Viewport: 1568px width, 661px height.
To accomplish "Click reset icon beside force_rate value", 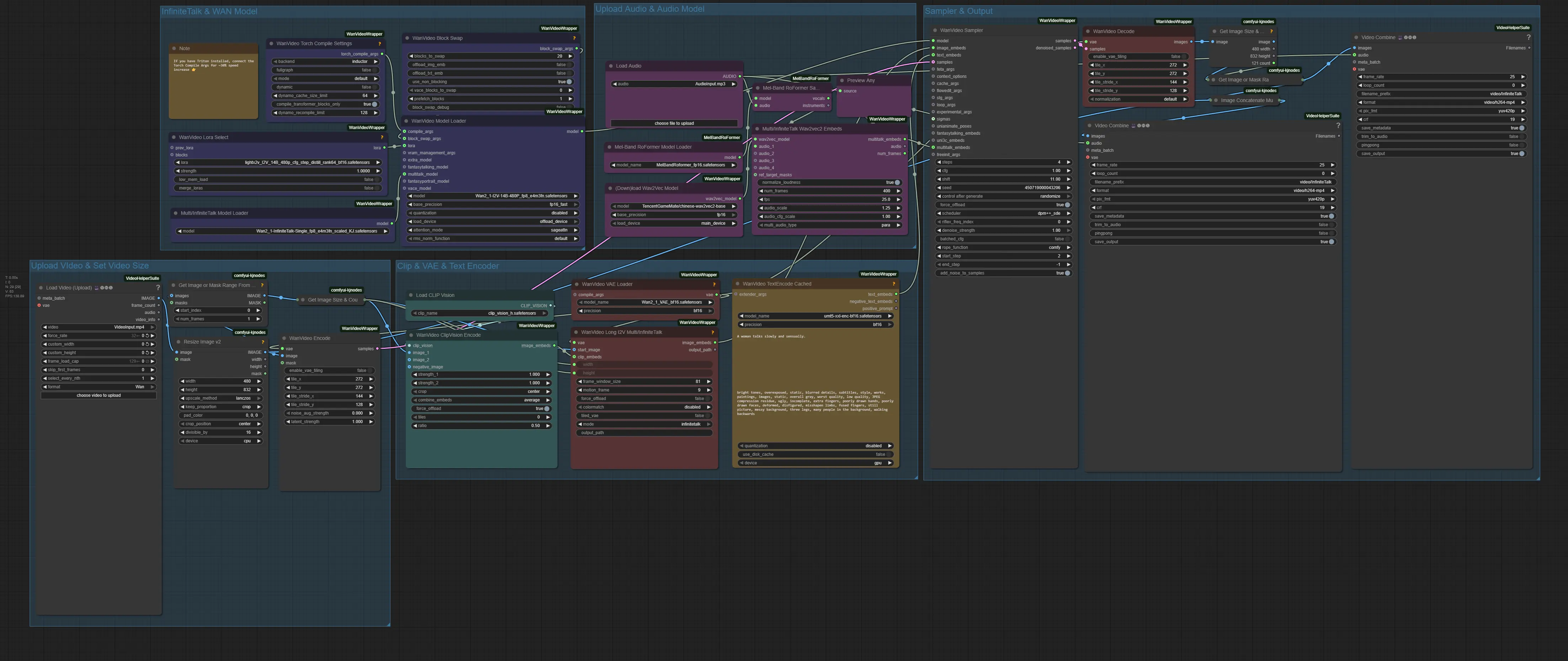I will 147,336.
